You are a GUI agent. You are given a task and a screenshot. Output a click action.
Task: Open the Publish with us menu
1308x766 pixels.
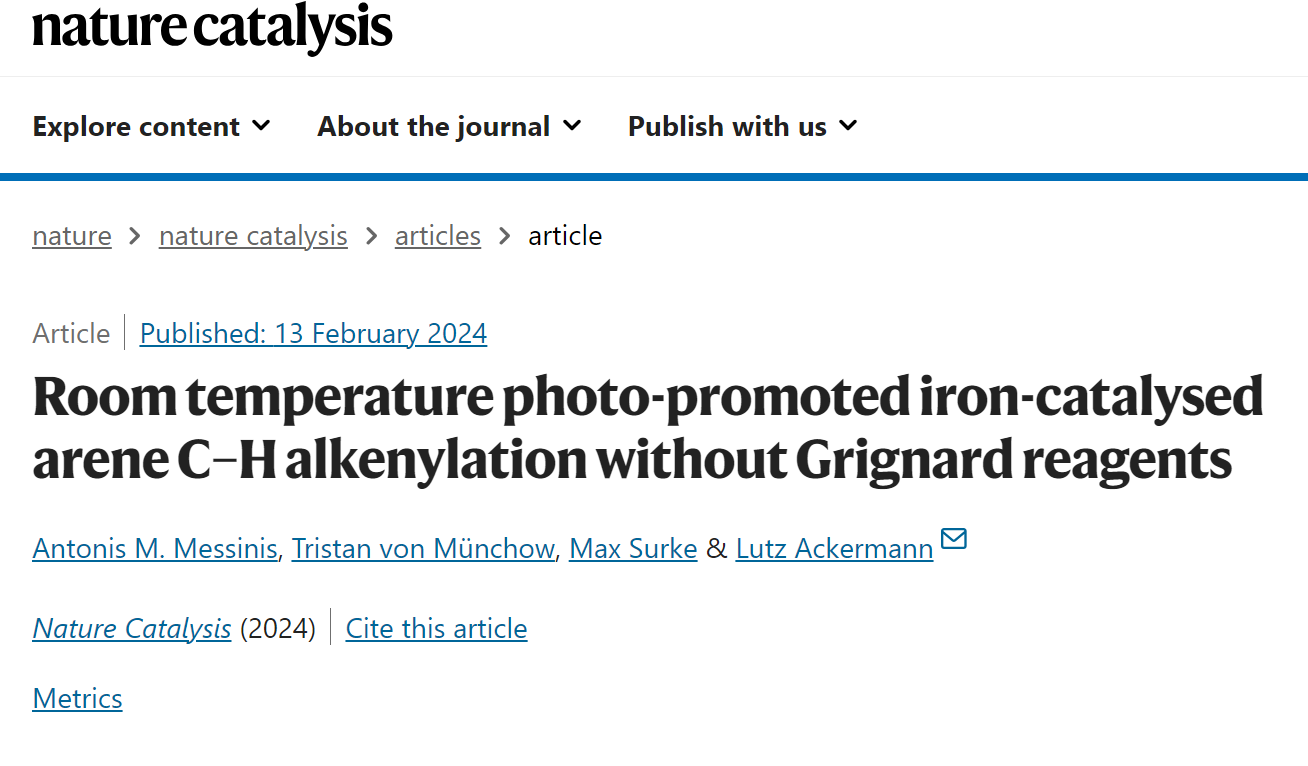742,126
